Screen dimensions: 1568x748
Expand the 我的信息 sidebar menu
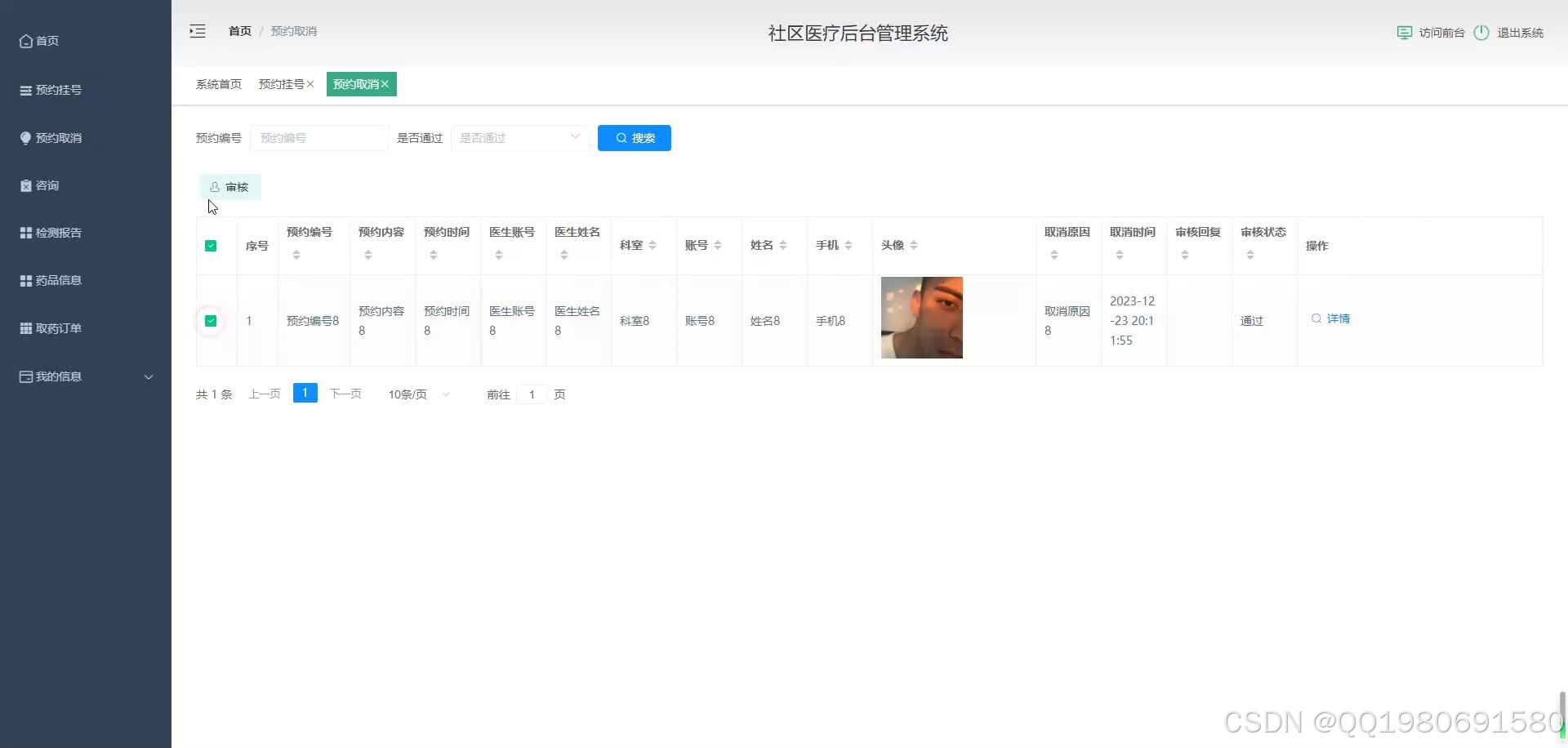pyautogui.click(x=86, y=376)
